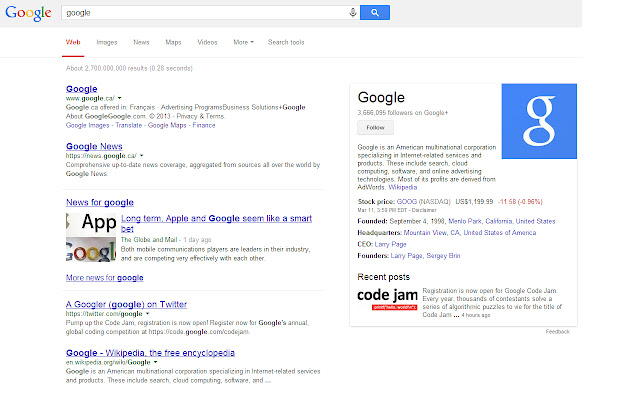This screenshot has height=400, width=640.
Task: Click the Feedback link below panel
Action: pyautogui.click(x=557, y=331)
